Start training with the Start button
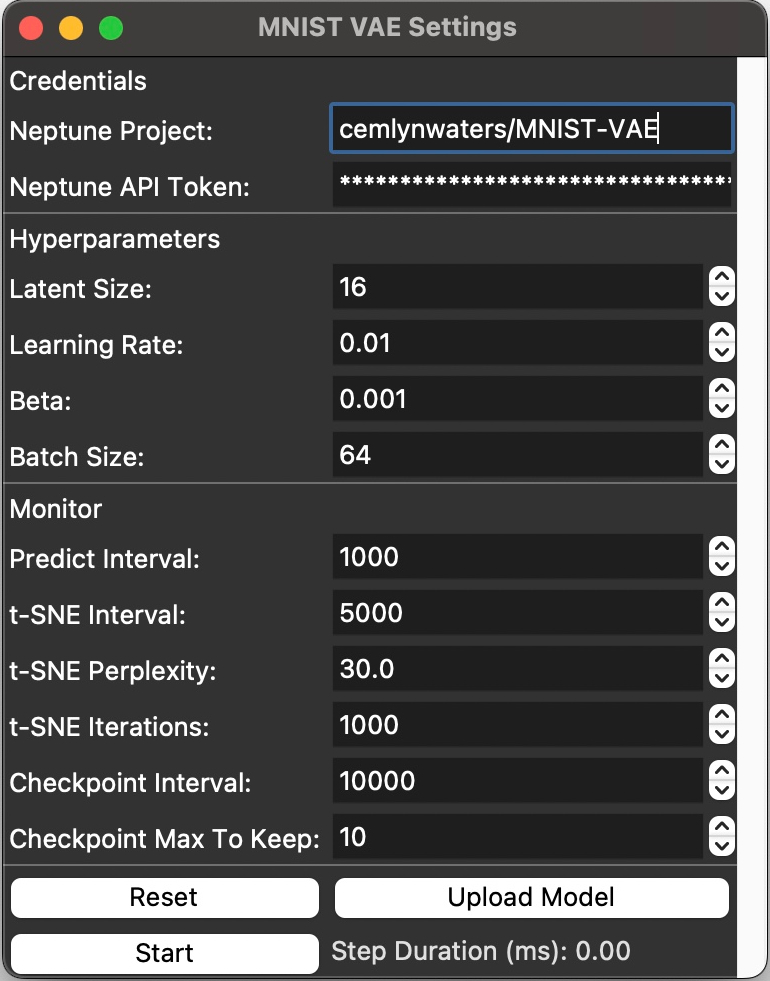770x981 pixels. pyautogui.click(x=165, y=953)
